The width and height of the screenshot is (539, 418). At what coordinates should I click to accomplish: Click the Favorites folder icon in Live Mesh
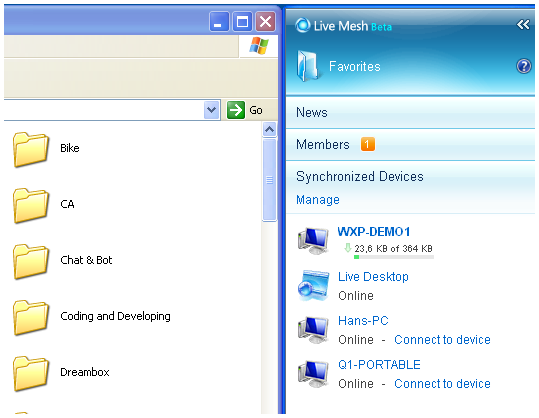point(307,66)
